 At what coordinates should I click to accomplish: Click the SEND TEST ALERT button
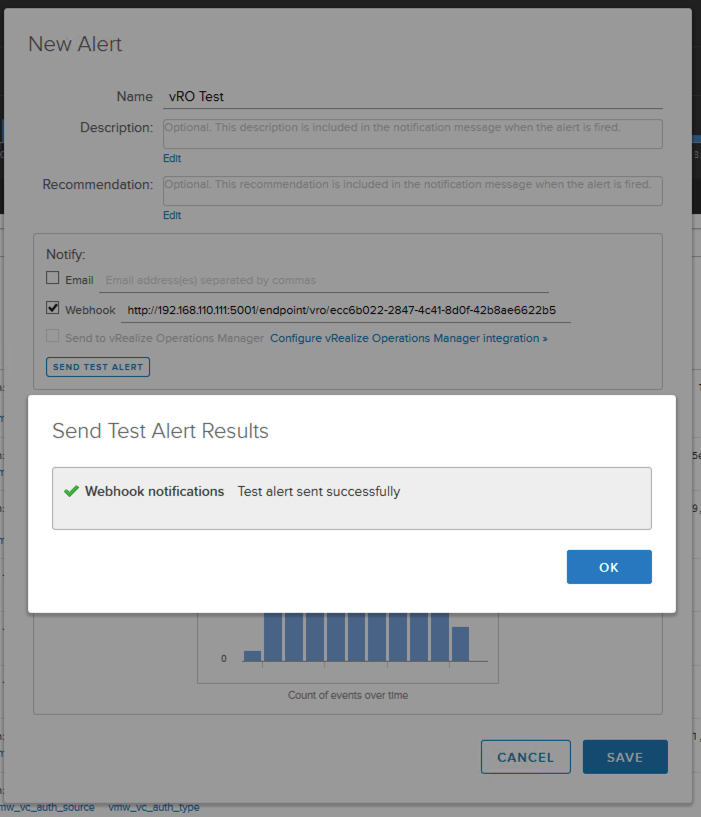tap(98, 367)
